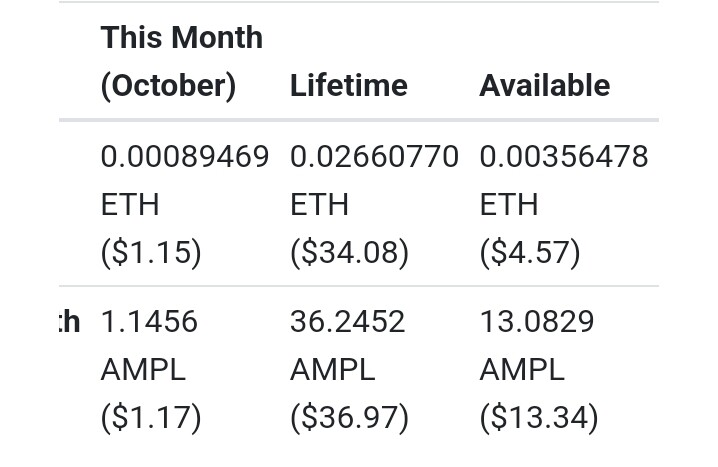718x467 pixels.
Task: Click the ($34.08) lifetime ETH dollar value
Action: [349, 252]
